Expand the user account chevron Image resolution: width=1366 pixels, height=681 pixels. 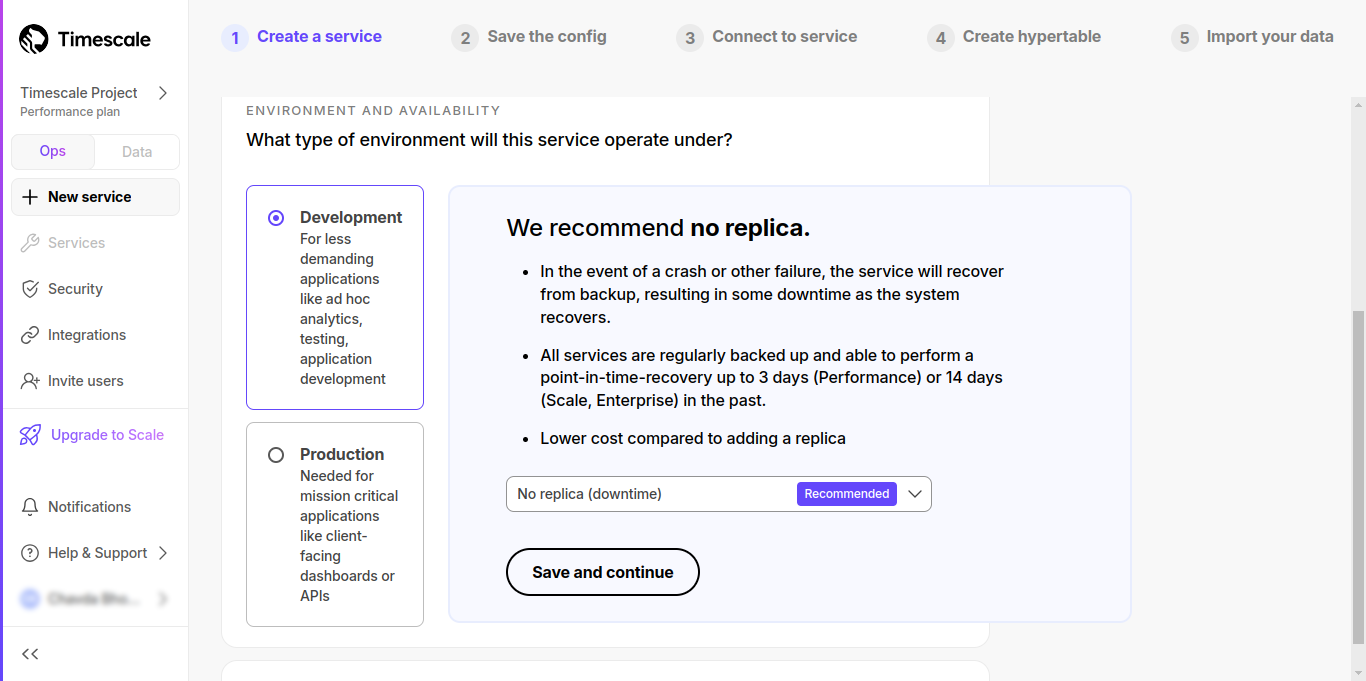[x=163, y=599]
